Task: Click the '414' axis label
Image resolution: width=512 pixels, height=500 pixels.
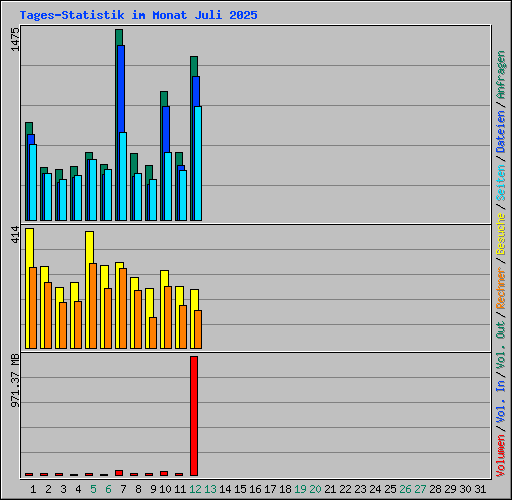Action: pyautogui.click(x=15, y=234)
